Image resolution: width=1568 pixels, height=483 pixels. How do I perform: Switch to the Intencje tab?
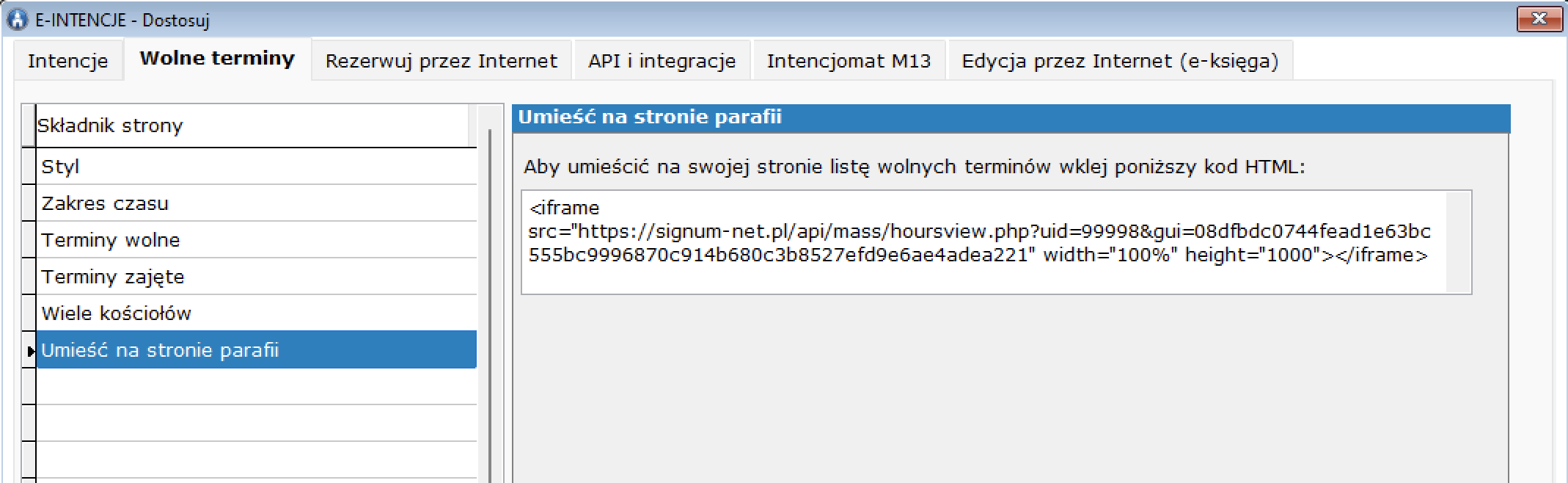pyautogui.click(x=67, y=61)
